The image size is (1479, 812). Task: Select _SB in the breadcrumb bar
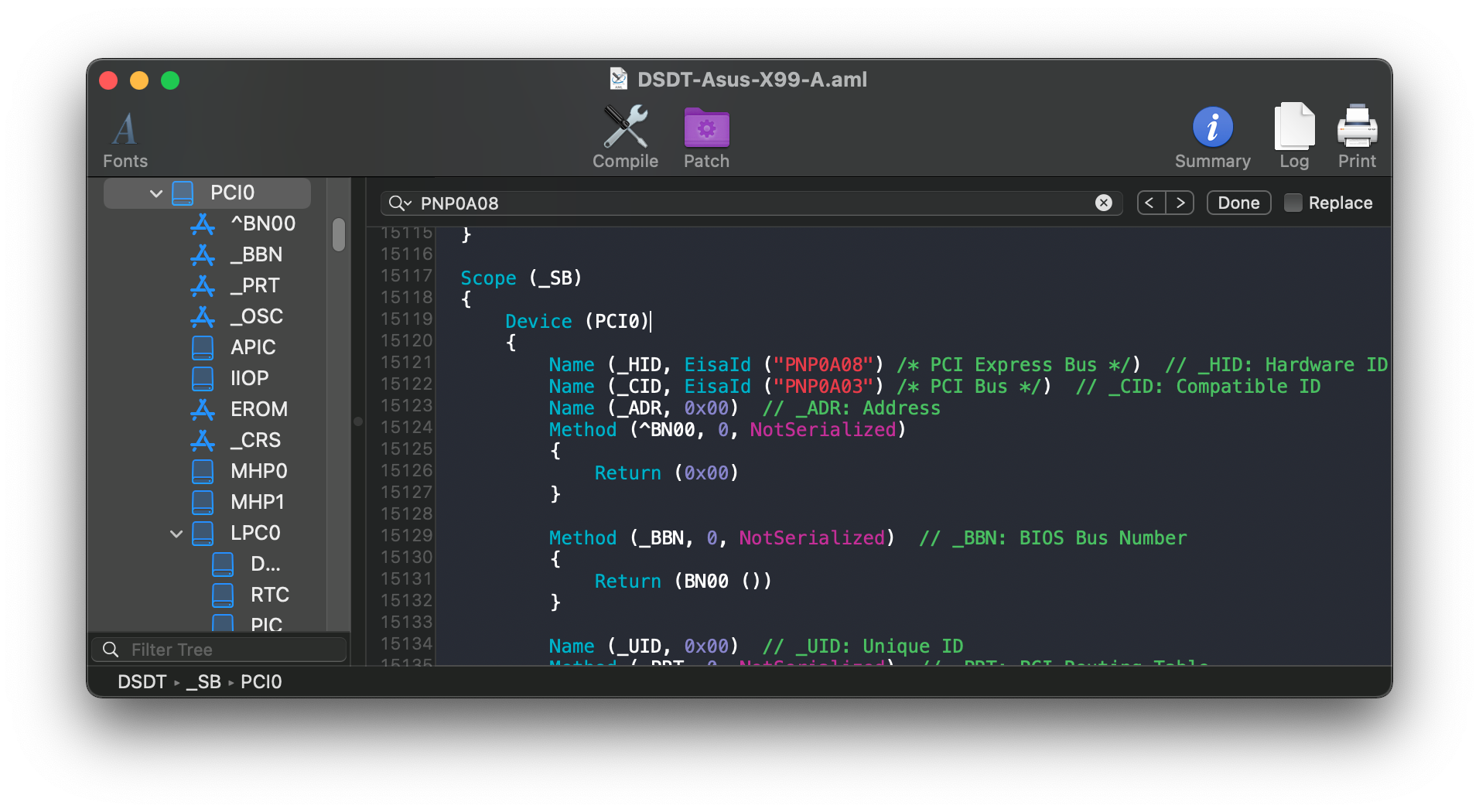pyautogui.click(x=203, y=681)
